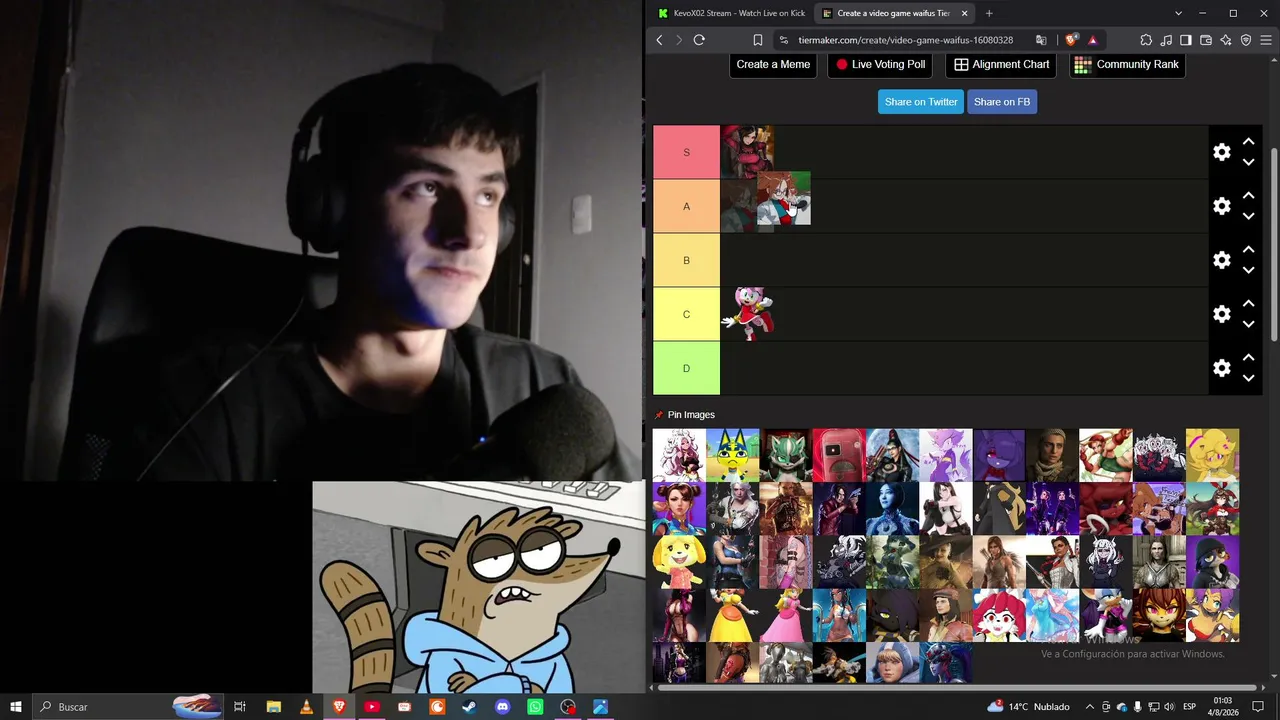This screenshot has height=720, width=1280.
Task: Toggle the browser sidebar panel
Action: pos(1186,40)
